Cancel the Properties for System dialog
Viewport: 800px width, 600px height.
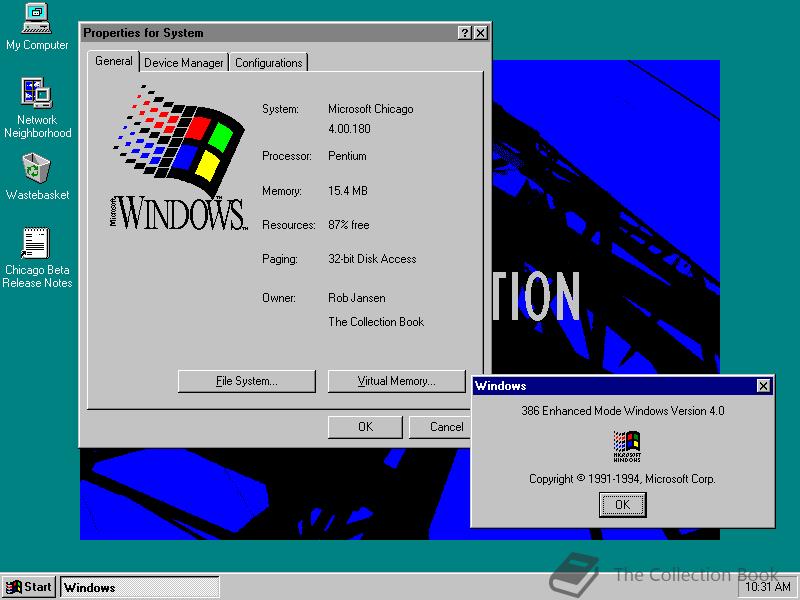click(x=442, y=427)
